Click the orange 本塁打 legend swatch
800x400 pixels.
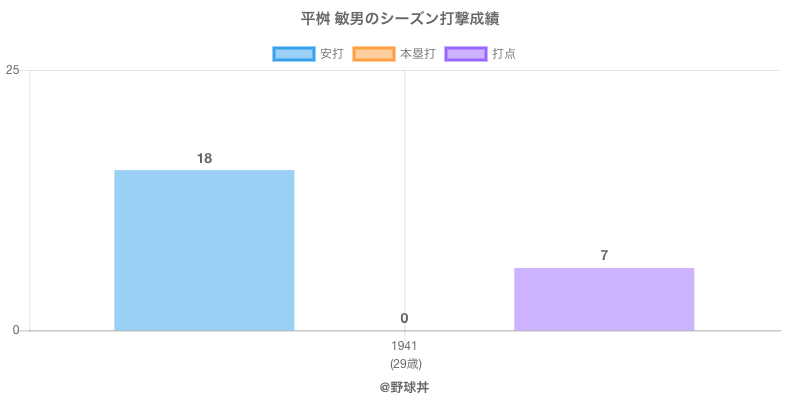[x=374, y=54]
